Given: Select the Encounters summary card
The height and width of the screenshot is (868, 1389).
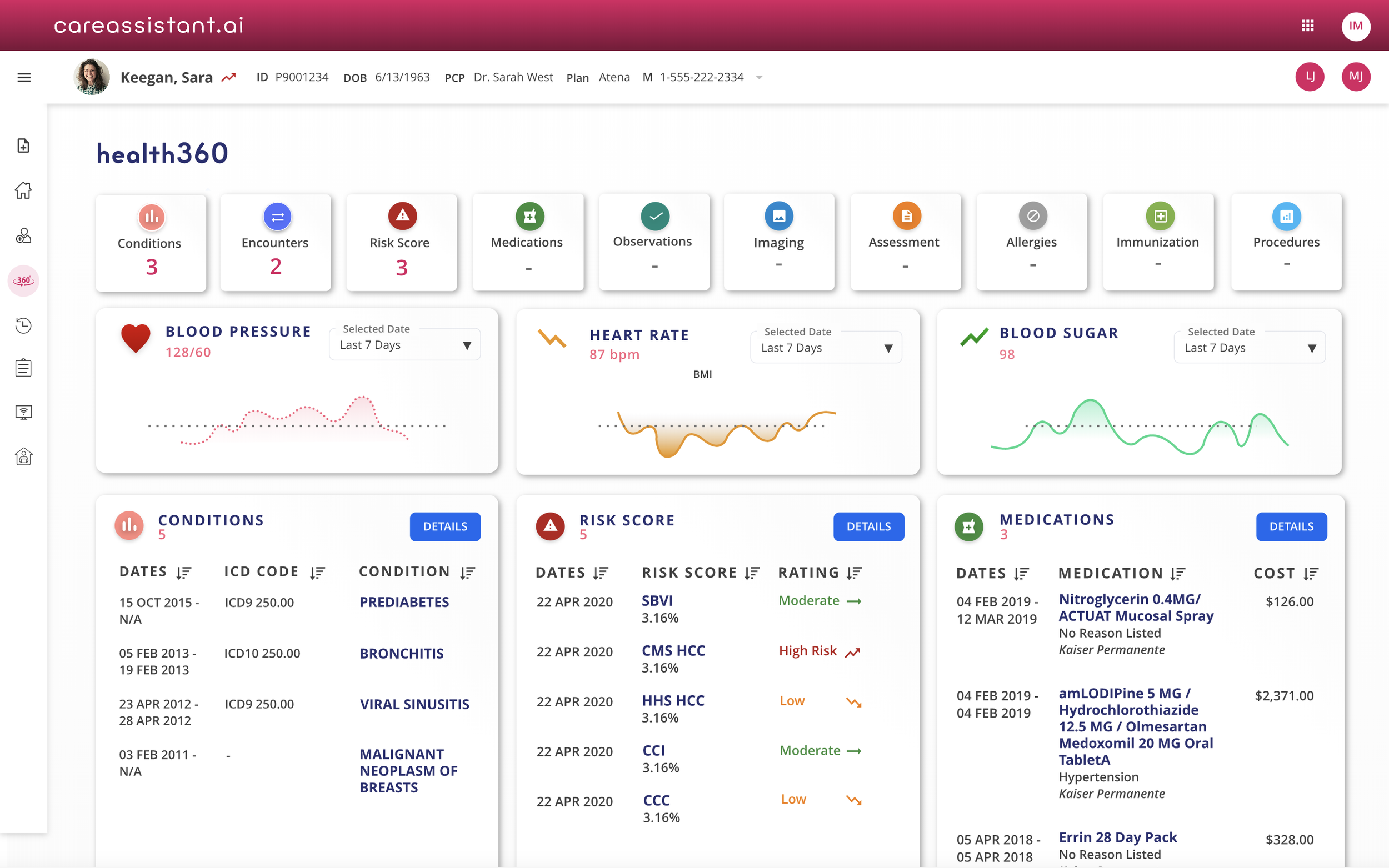Looking at the screenshot, I should (276, 243).
